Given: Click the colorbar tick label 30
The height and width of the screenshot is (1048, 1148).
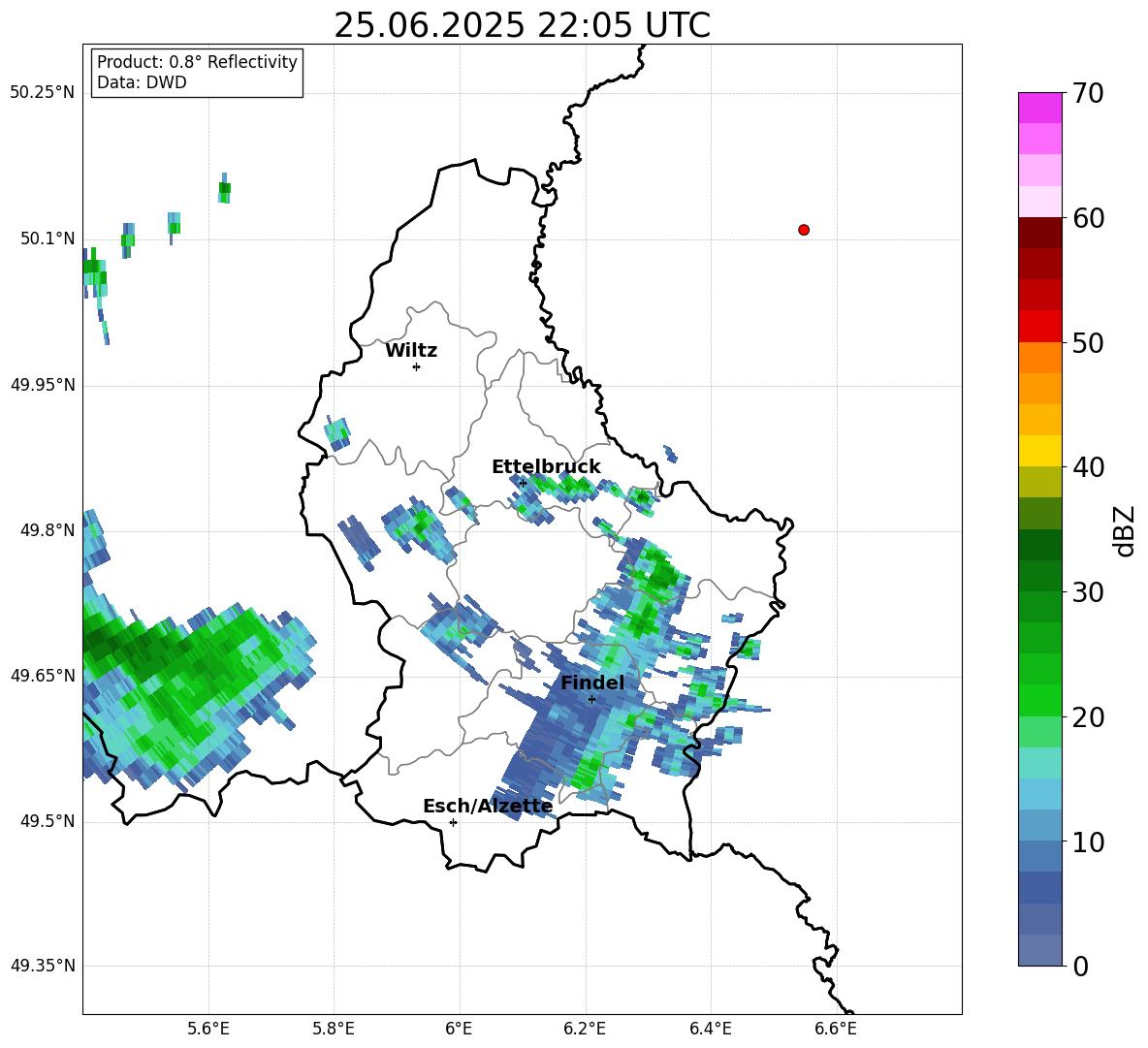Looking at the screenshot, I should click(x=1089, y=592).
